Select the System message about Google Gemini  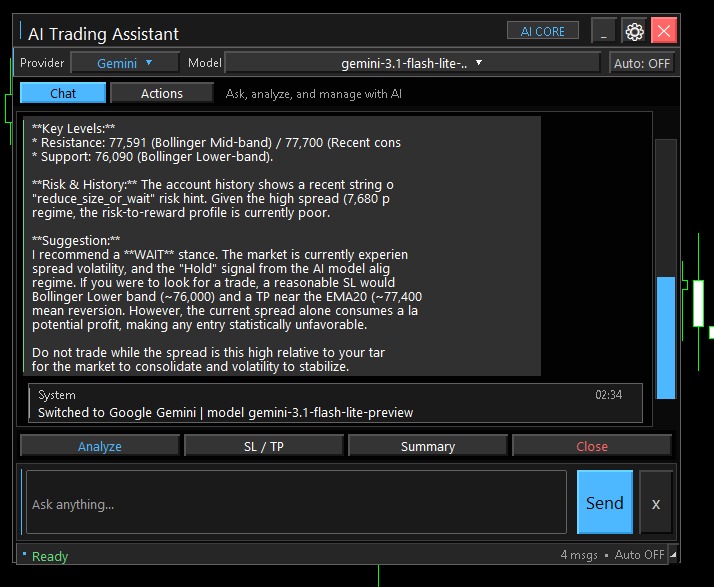[335, 403]
